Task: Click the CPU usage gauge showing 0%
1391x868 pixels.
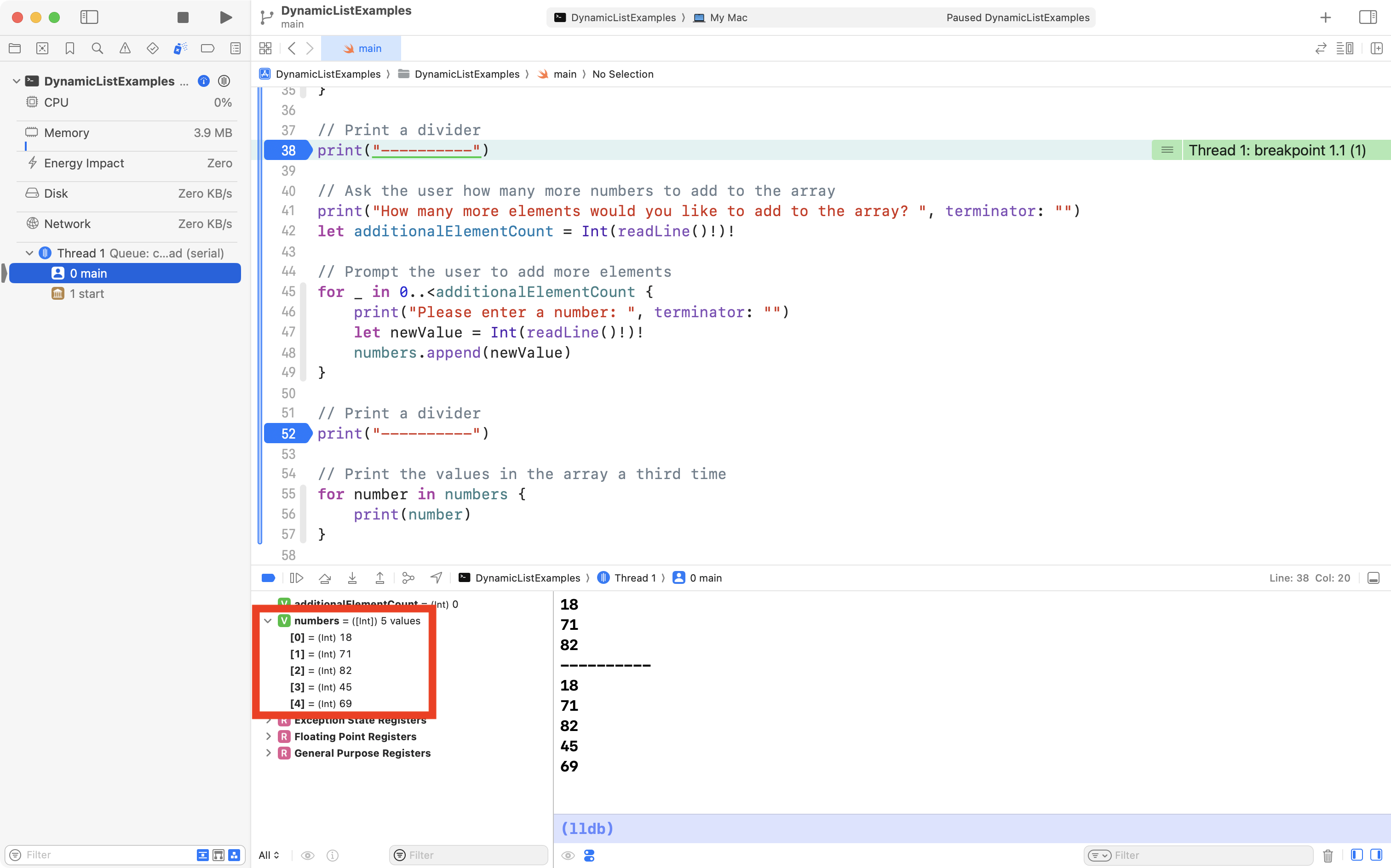Action: pos(126,102)
